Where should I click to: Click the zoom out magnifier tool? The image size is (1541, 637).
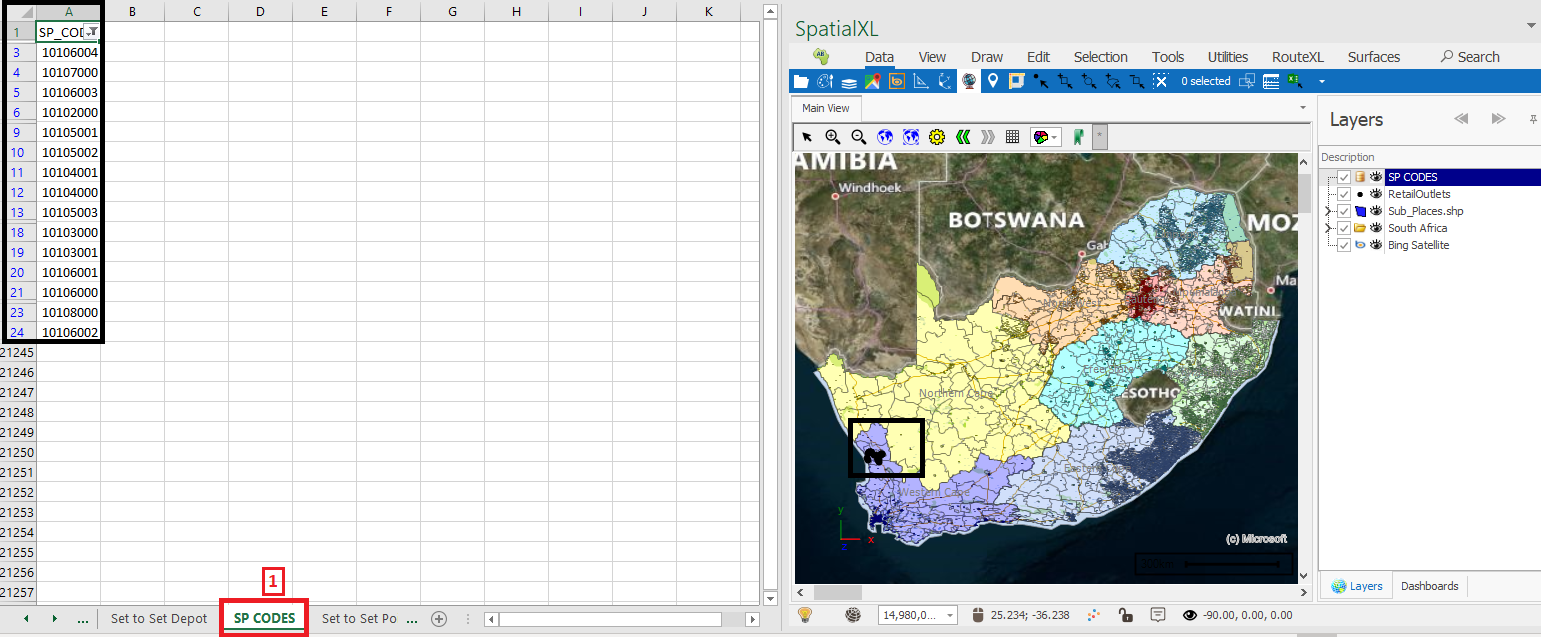click(858, 137)
